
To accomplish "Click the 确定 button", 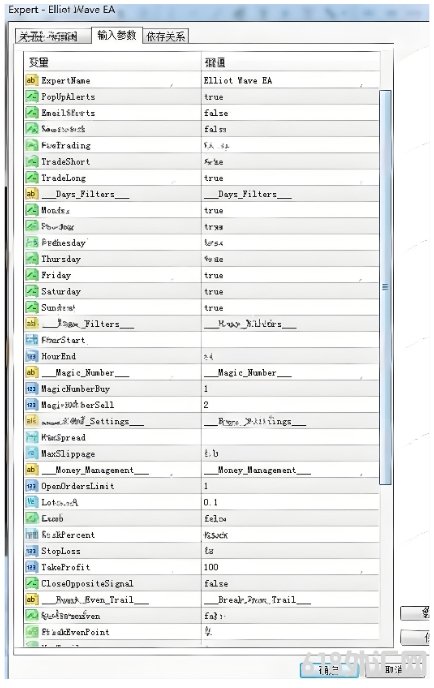I will (329, 670).
